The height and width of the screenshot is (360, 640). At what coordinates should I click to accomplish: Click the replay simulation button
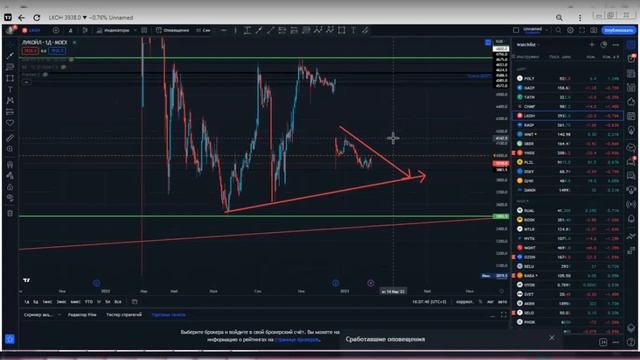[x=203, y=30]
